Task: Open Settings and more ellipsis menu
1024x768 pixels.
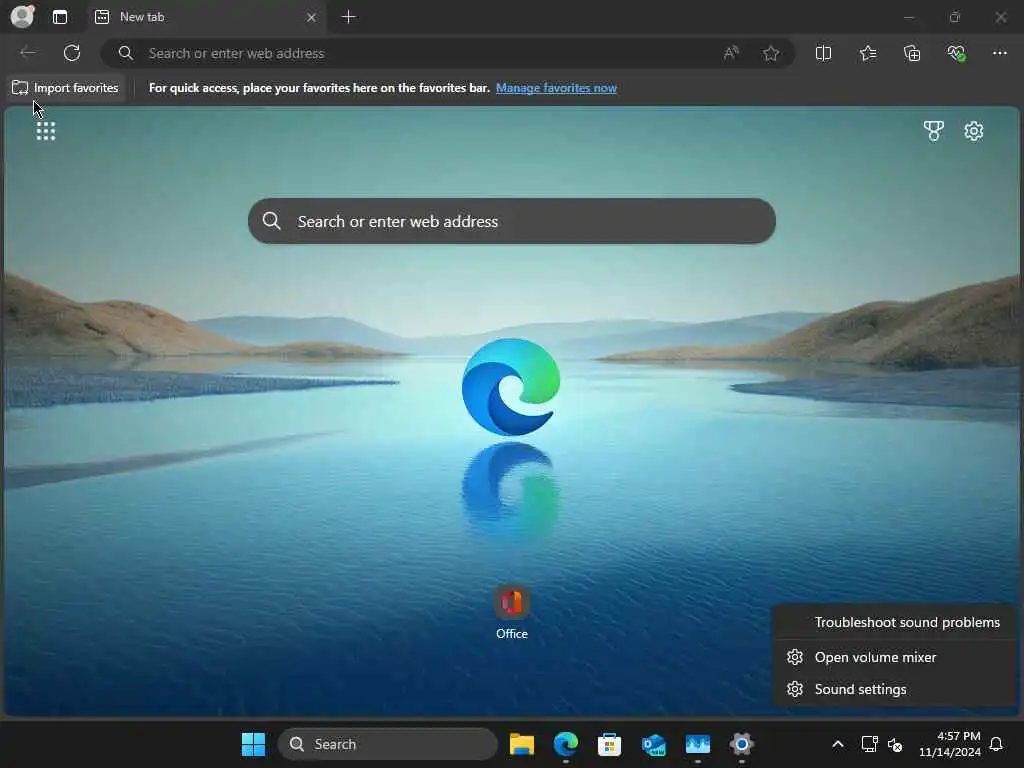Action: [x=1000, y=54]
